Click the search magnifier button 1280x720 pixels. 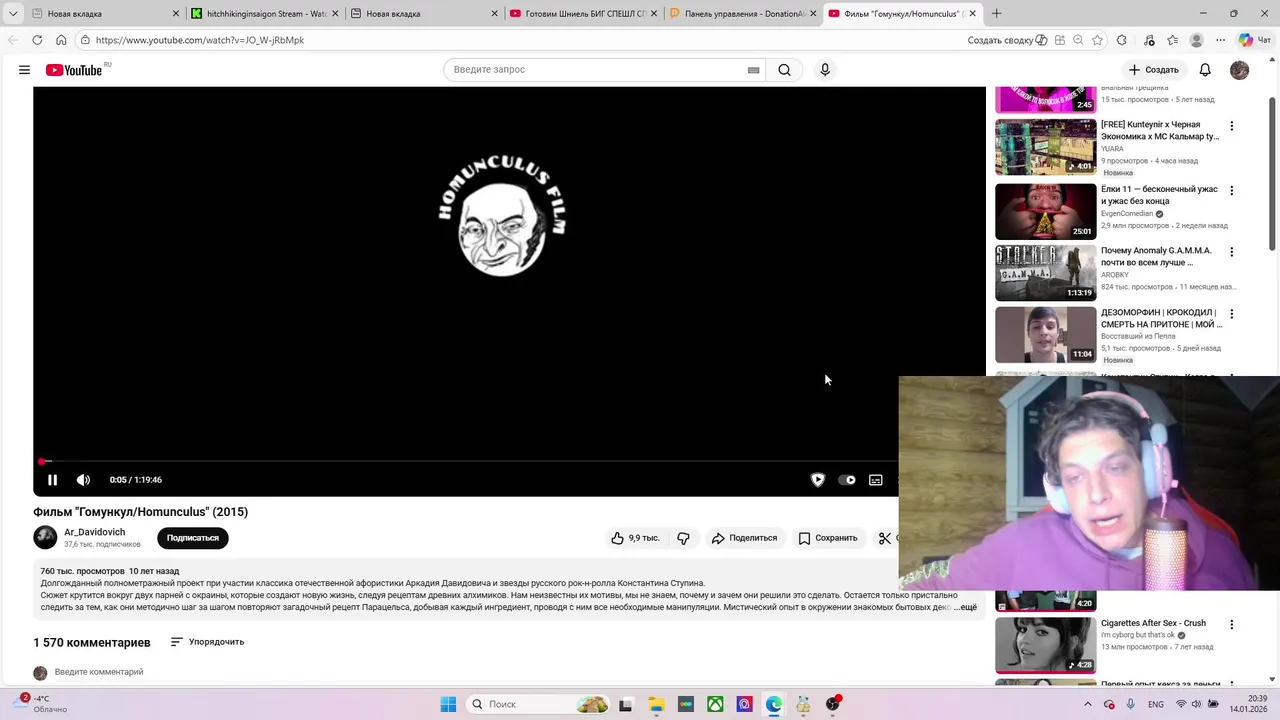tap(784, 70)
